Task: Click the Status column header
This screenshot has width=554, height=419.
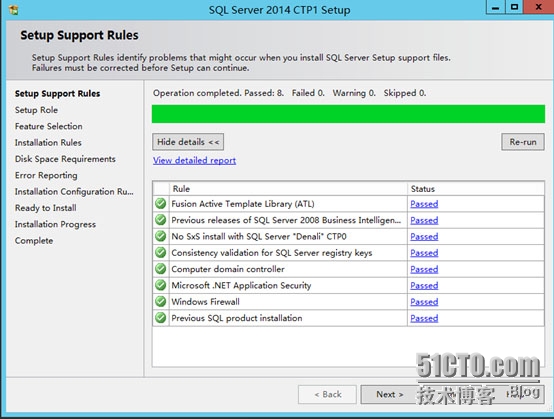Action: click(x=476, y=189)
